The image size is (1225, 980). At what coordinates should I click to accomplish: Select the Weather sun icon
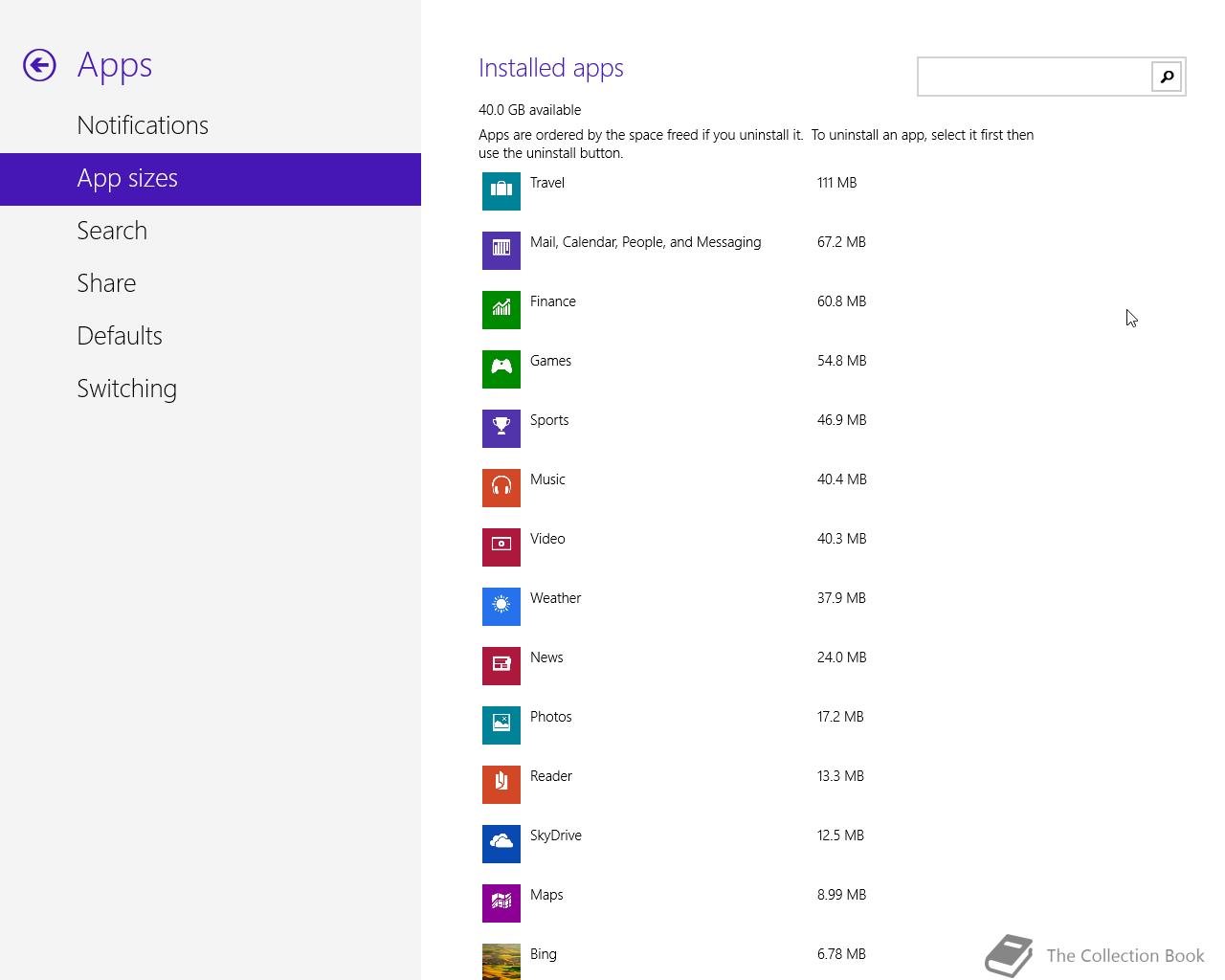click(501, 607)
